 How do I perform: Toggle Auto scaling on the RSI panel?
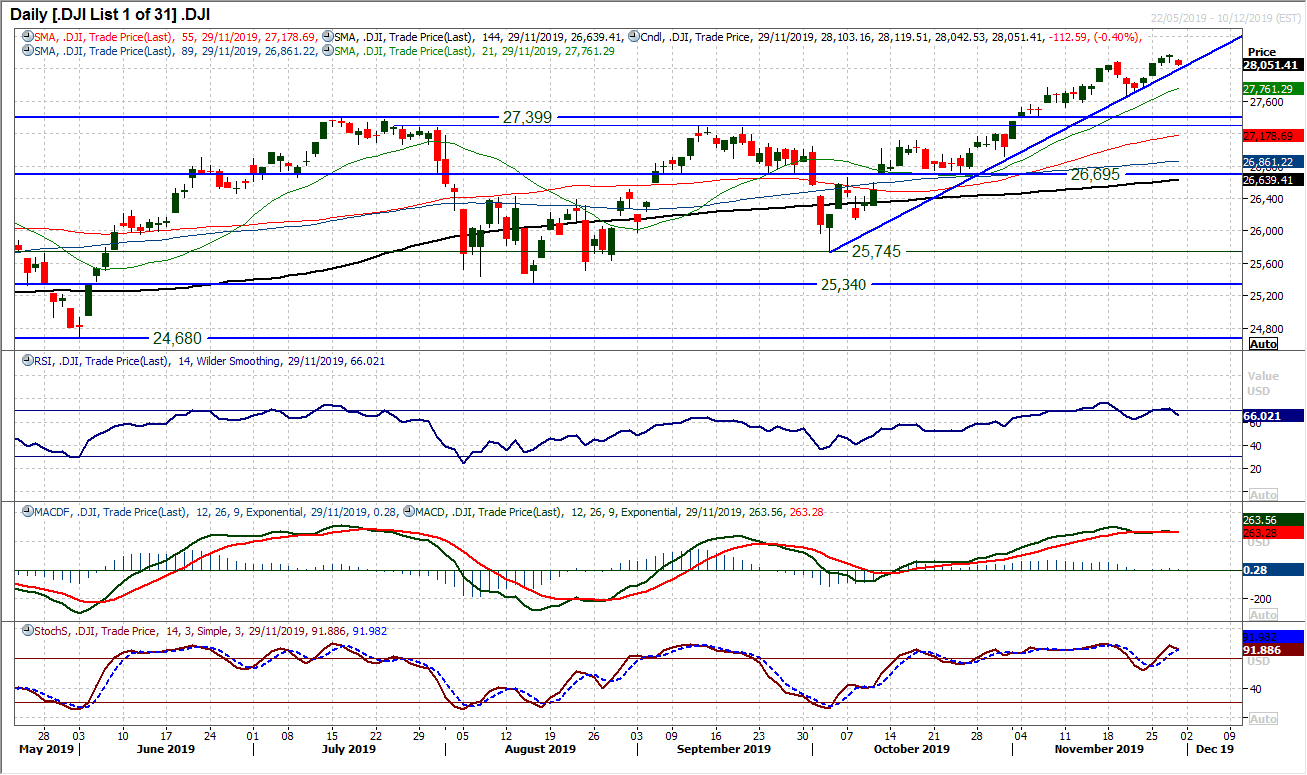point(1264,493)
